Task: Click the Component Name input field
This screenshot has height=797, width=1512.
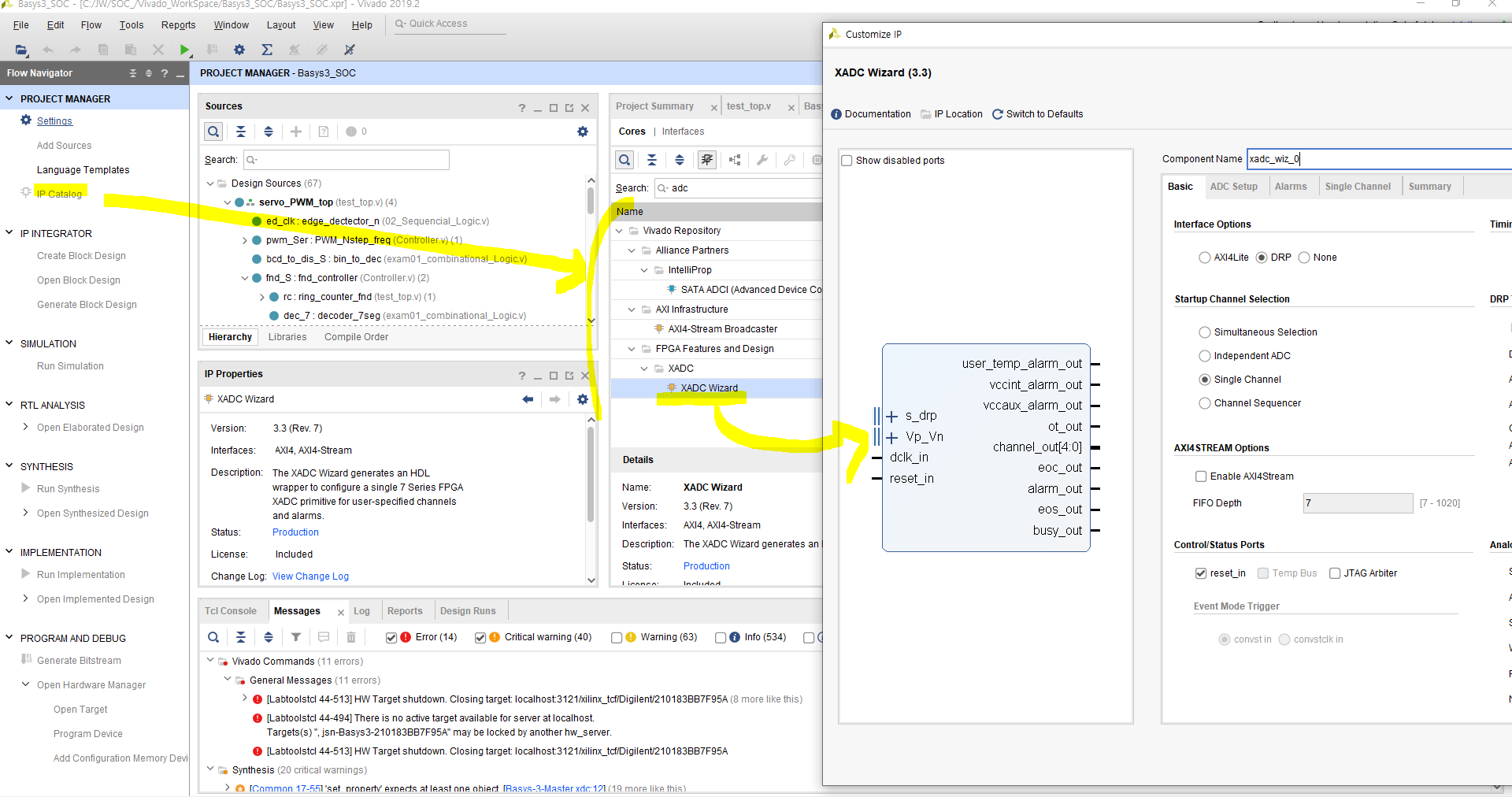Action: (1379, 159)
